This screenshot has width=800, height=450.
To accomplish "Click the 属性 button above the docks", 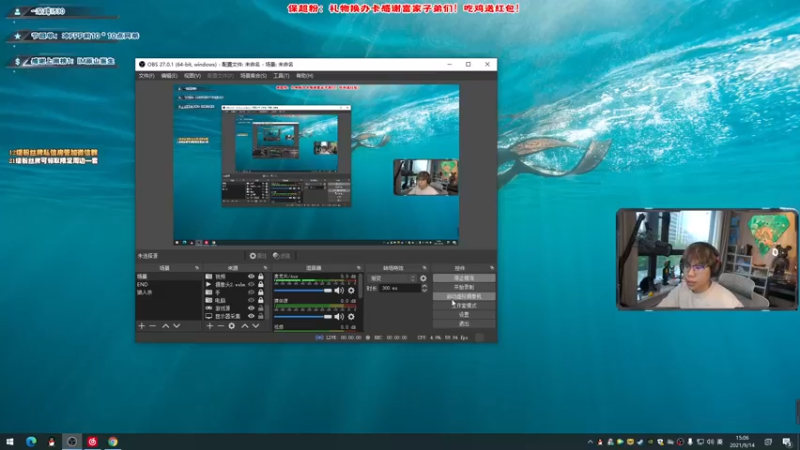I will click(258, 256).
